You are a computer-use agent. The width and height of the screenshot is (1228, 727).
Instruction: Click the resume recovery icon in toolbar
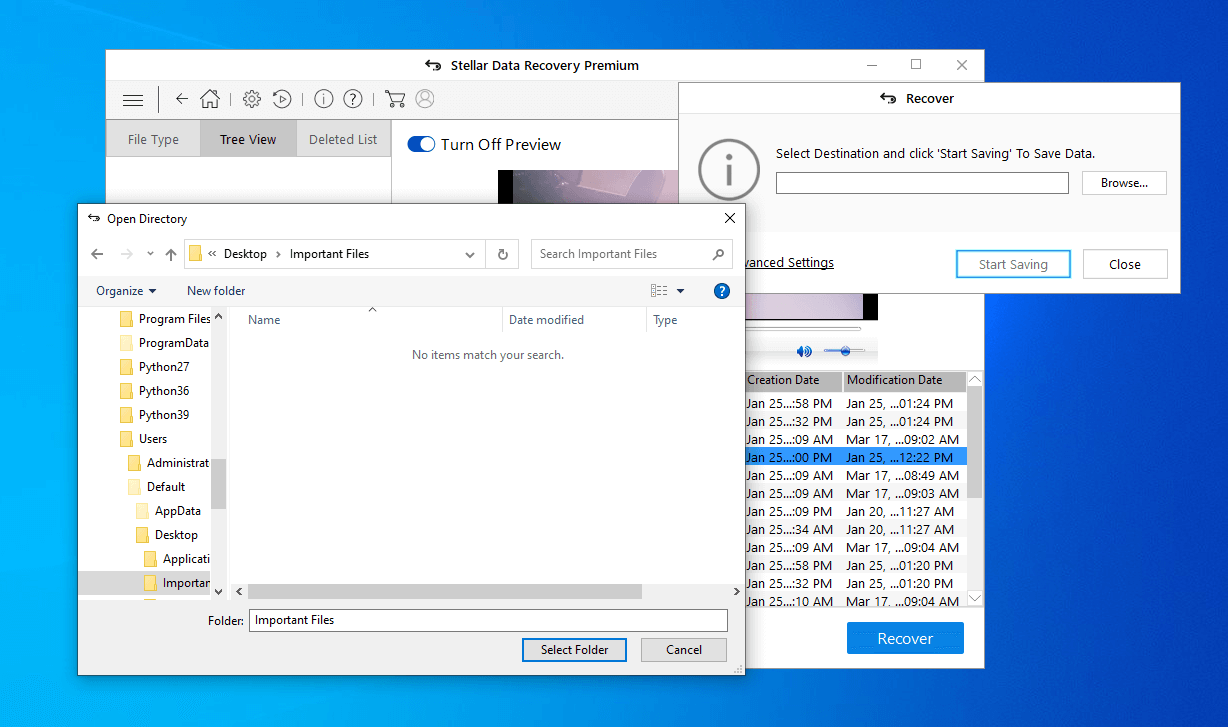[x=282, y=99]
